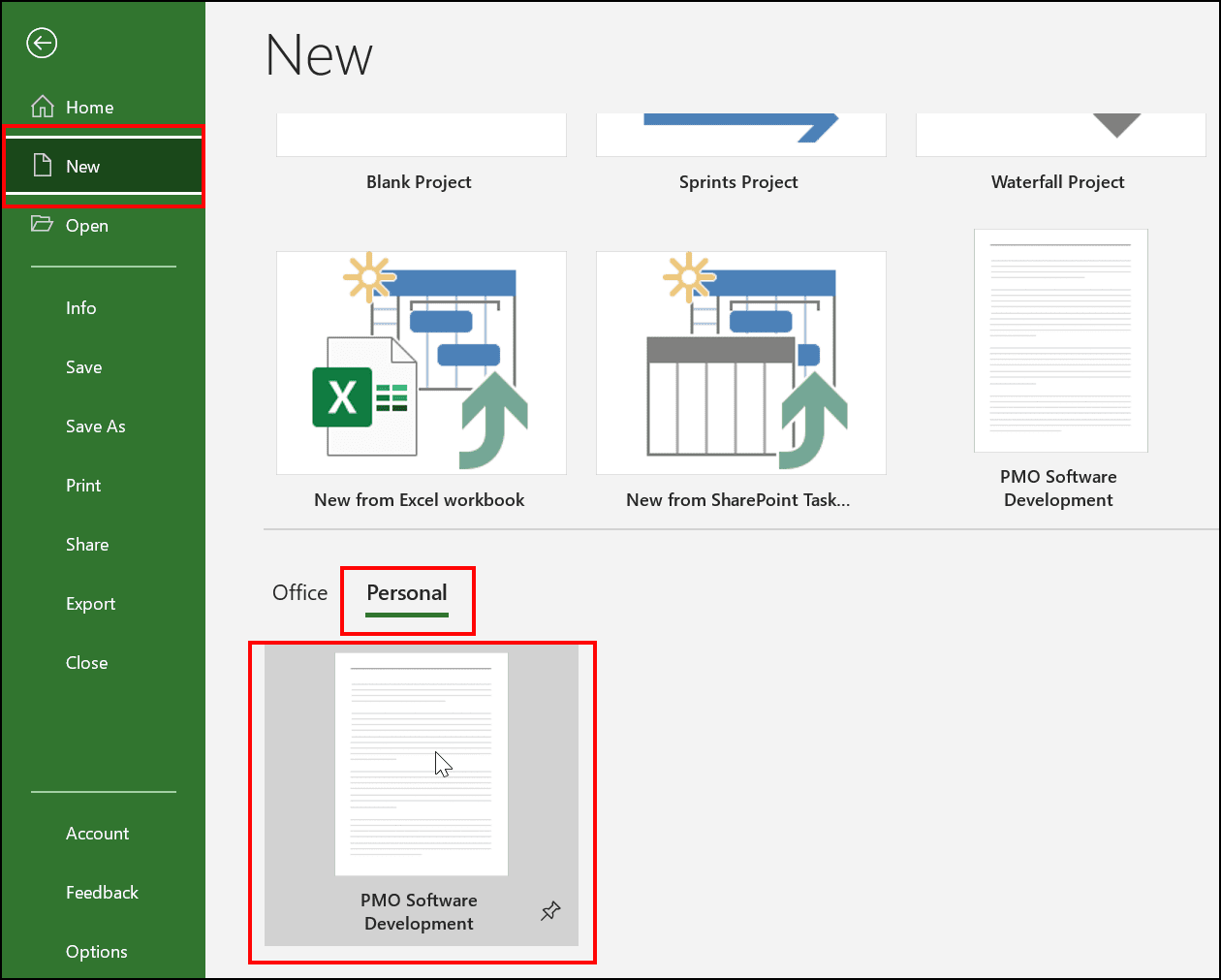Choose the Sprints Project template thumbnail
Viewport: 1221px width, 980px height.
pyautogui.click(x=741, y=135)
